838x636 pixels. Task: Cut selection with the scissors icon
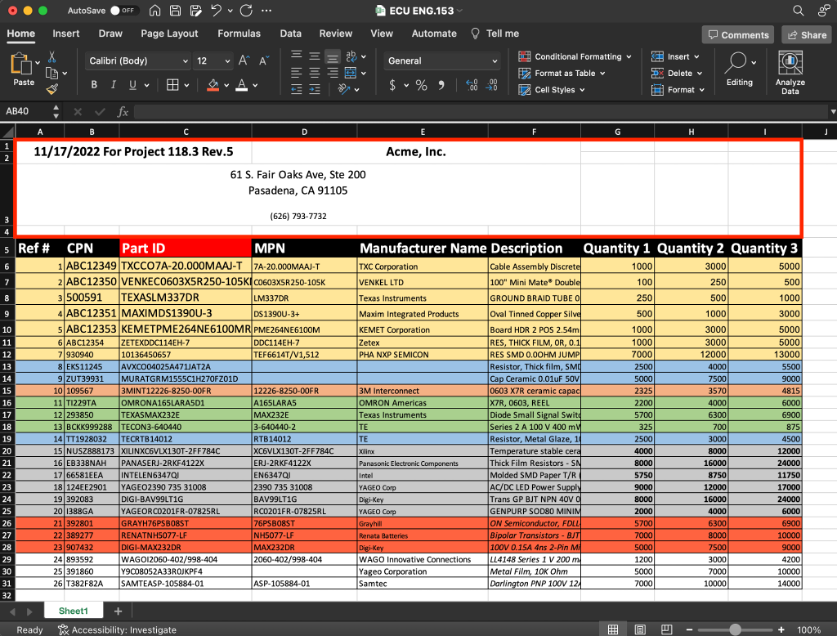(x=52, y=56)
